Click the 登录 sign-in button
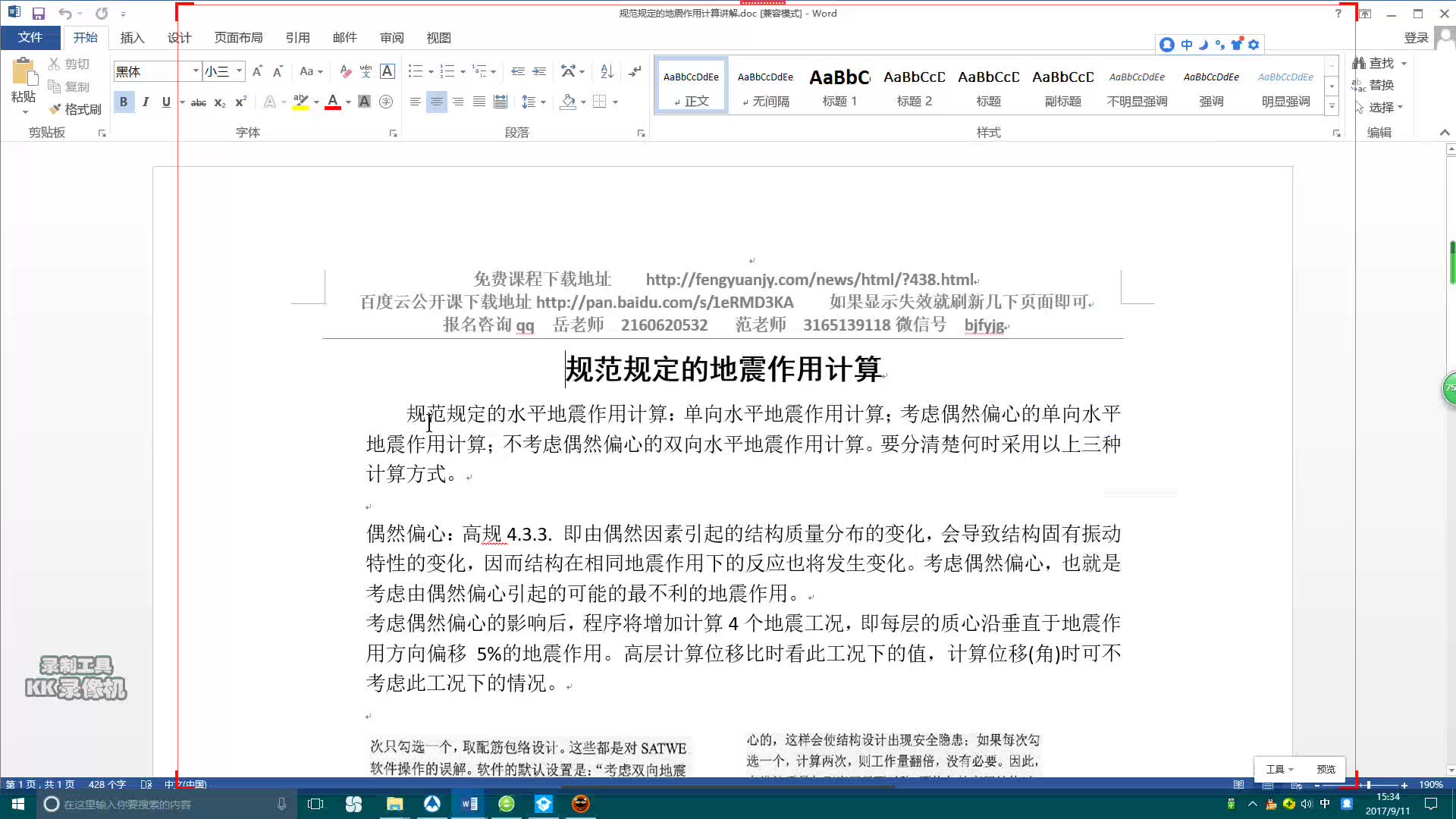1456x819 pixels. click(x=1415, y=37)
